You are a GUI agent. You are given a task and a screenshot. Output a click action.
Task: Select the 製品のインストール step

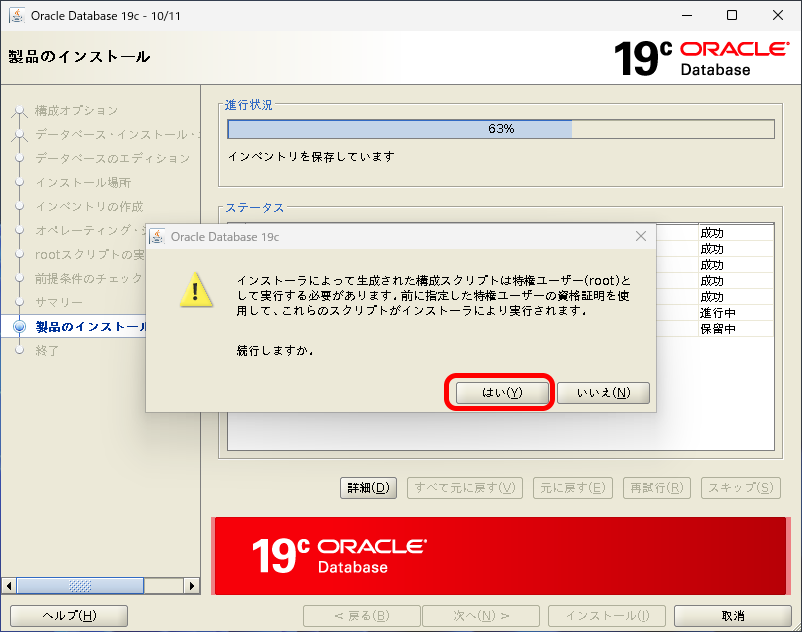click(91, 327)
